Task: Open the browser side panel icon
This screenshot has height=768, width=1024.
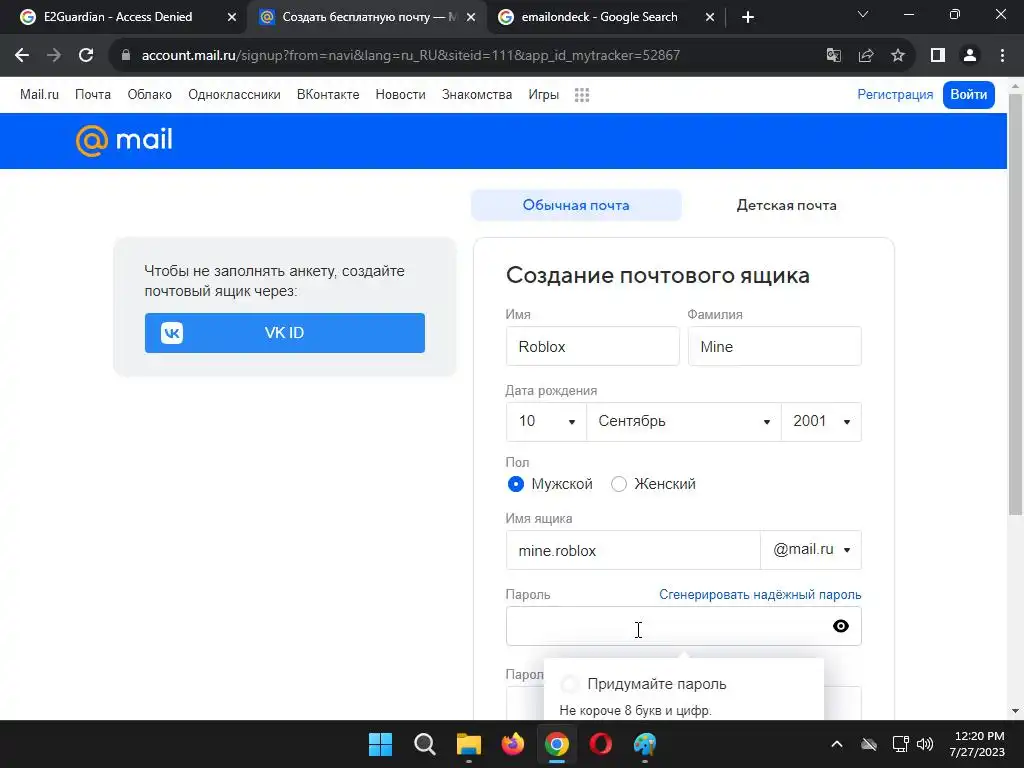Action: 938,56
